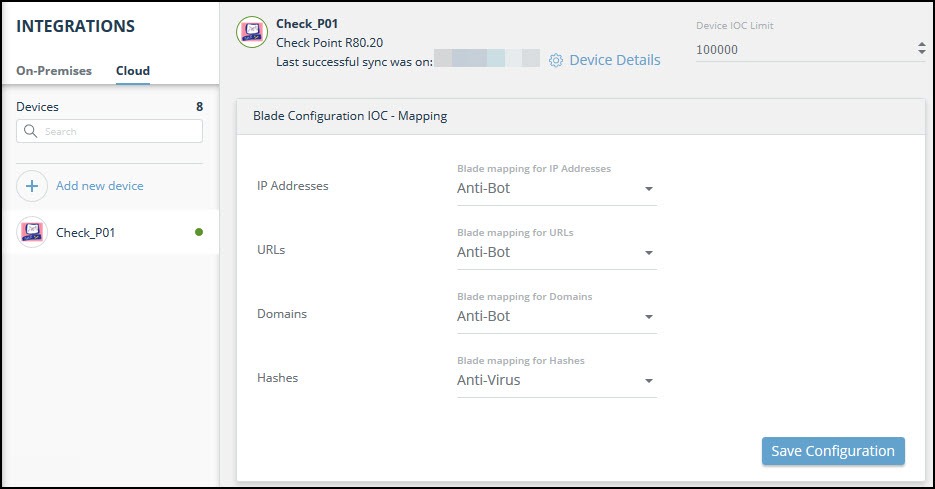Open the Device Details link
This screenshot has height=489, width=935.
point(614,60)
